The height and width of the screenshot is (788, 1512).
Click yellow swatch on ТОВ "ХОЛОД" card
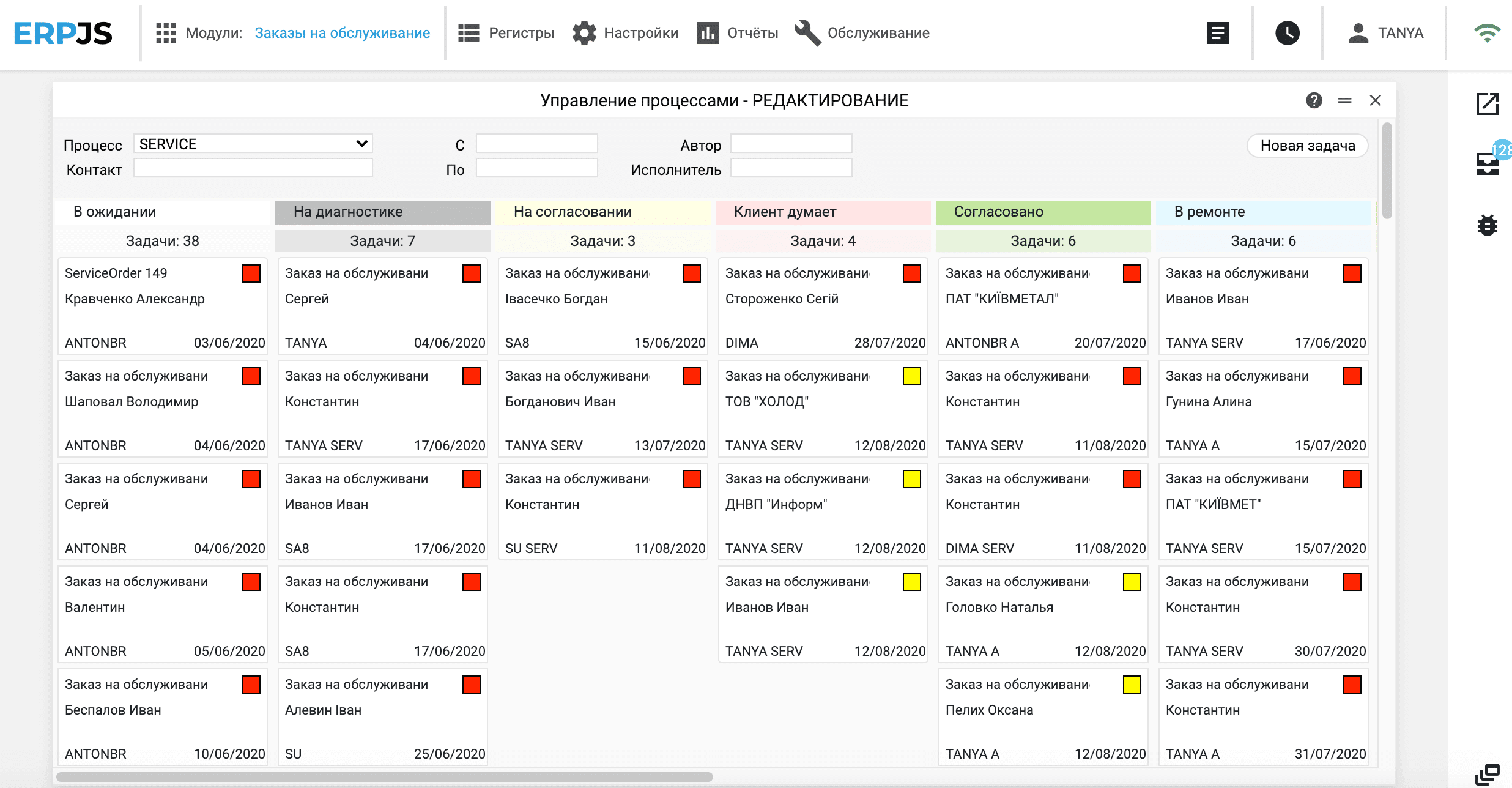(911, 376)
